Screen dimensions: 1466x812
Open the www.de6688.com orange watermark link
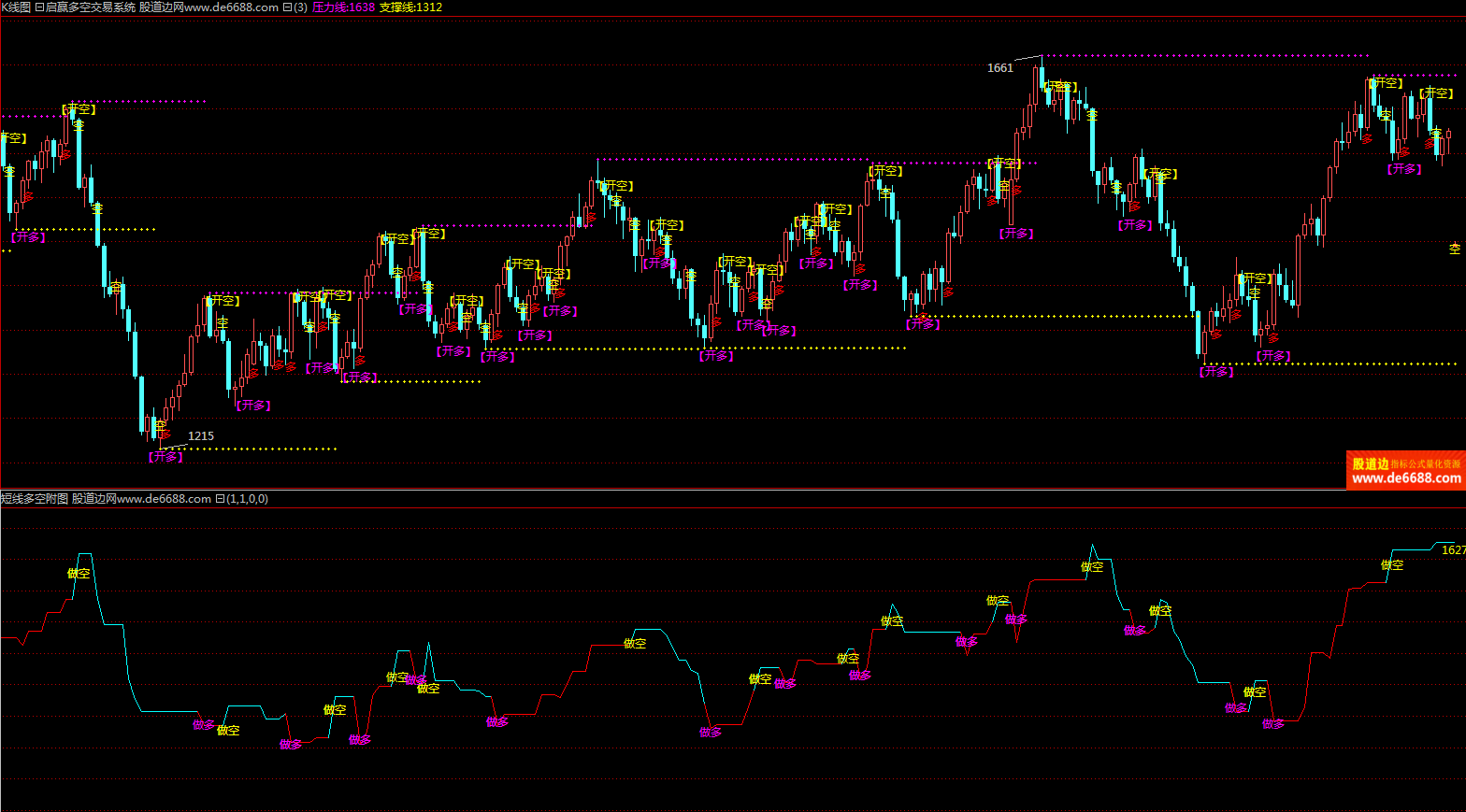(1406, 478)
